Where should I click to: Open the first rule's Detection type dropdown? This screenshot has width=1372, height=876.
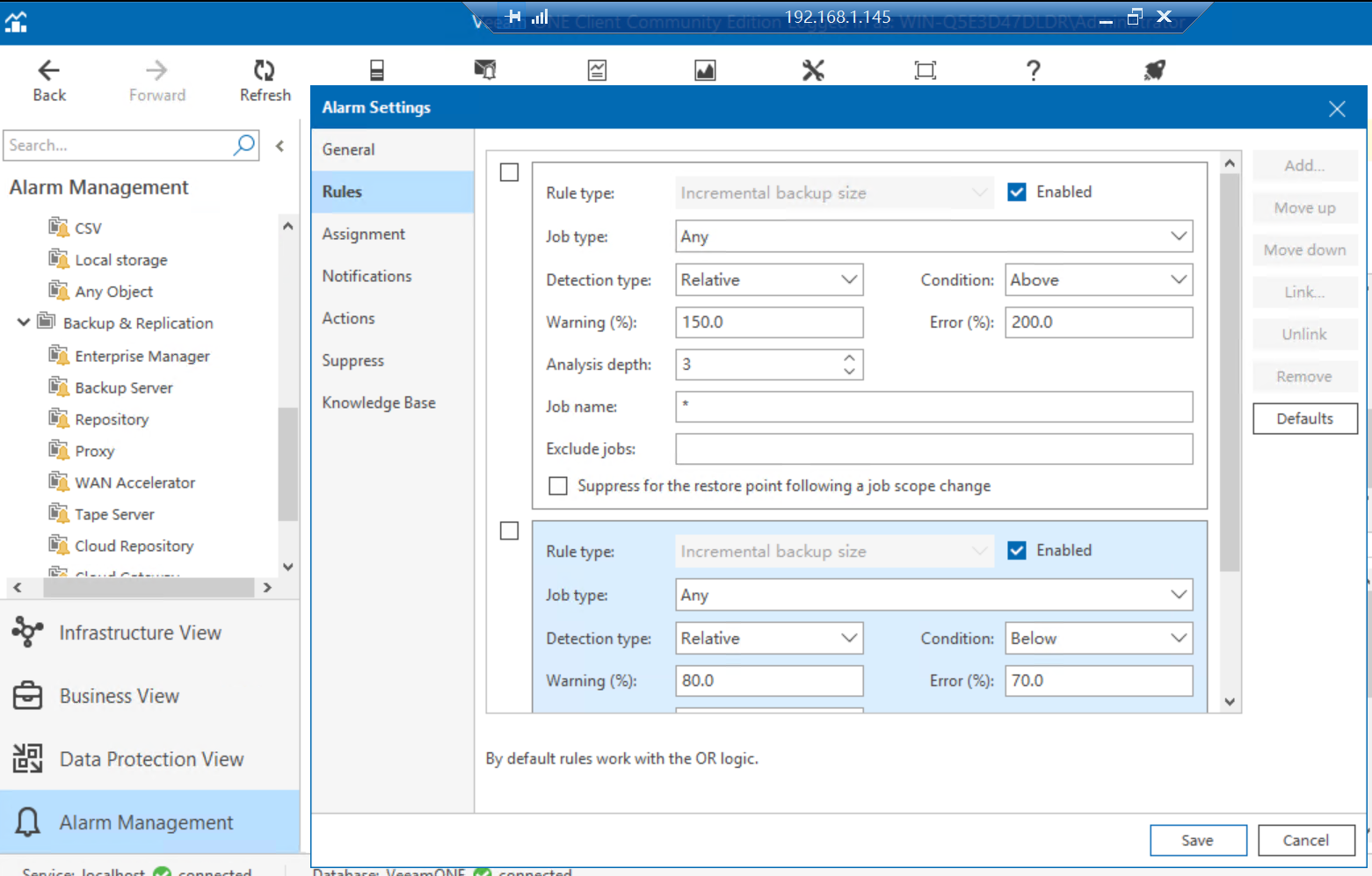(x=769, y=279)
